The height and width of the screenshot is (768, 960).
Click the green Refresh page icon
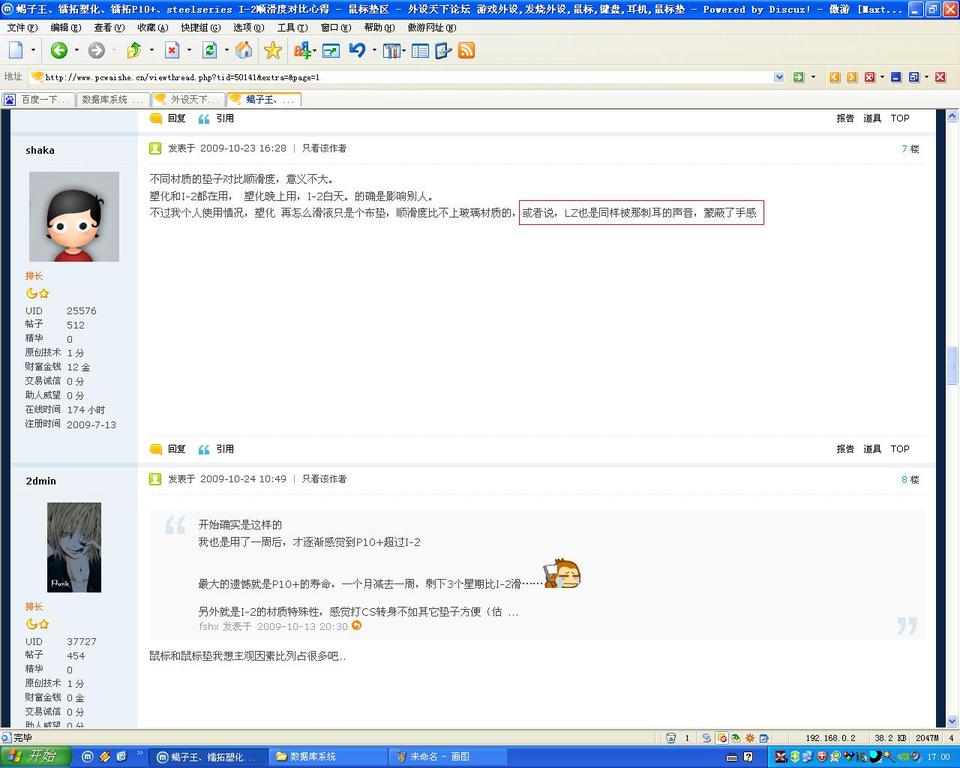pyautogui.click(x=209, y=50)
